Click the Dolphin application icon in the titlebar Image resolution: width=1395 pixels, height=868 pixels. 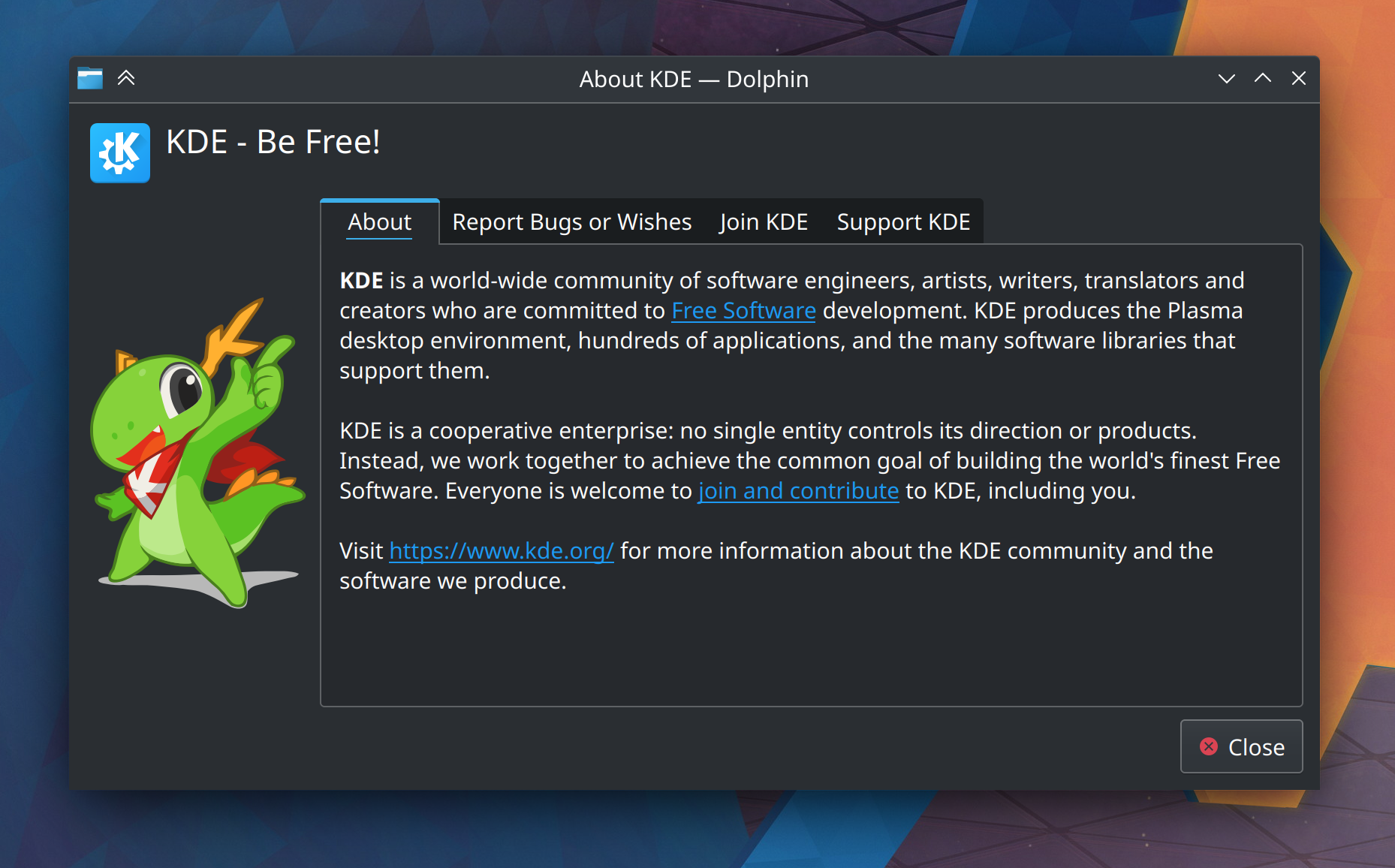[89, 78]
